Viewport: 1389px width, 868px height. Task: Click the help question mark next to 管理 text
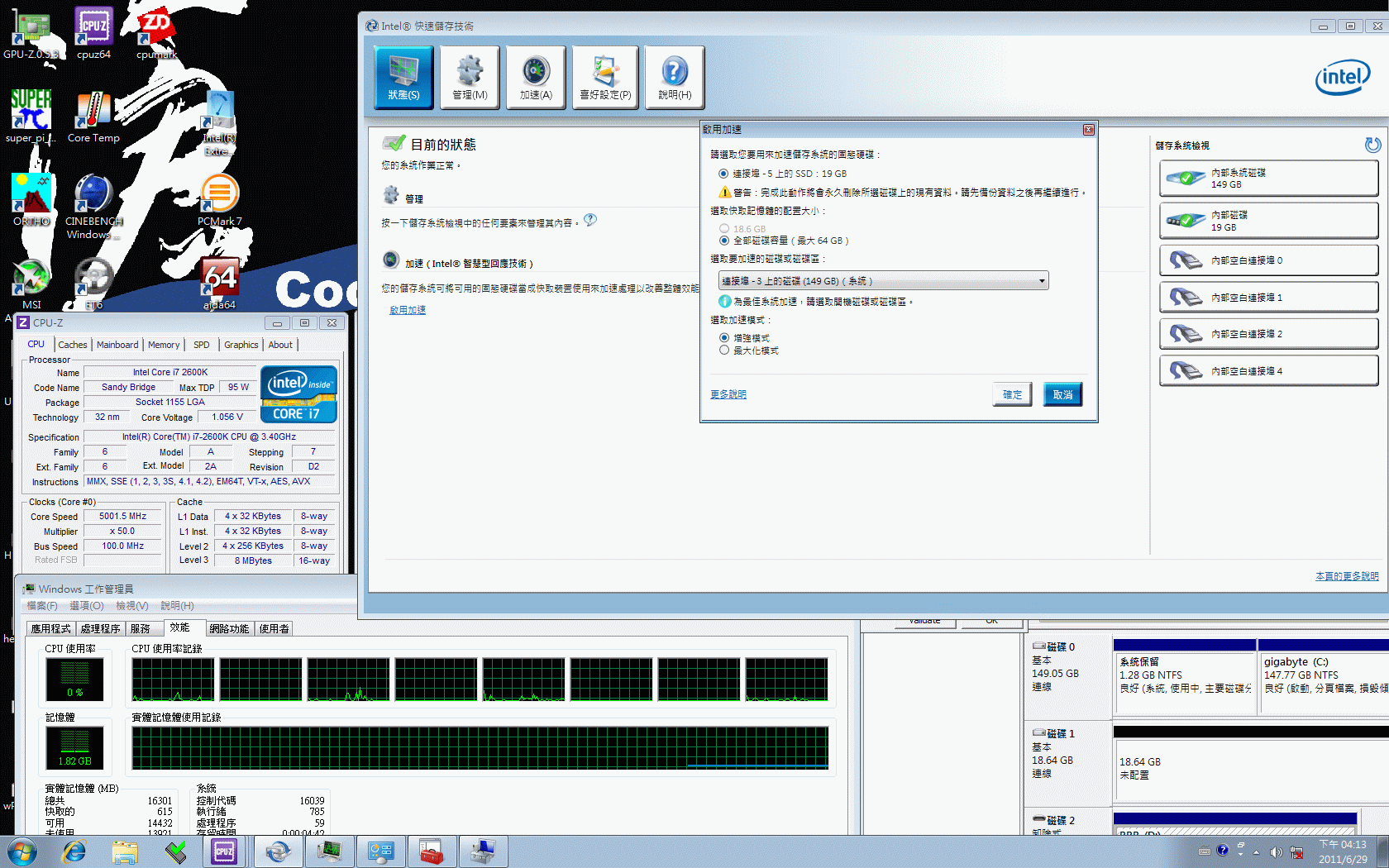pyautogui.click(x=589, y=220)
